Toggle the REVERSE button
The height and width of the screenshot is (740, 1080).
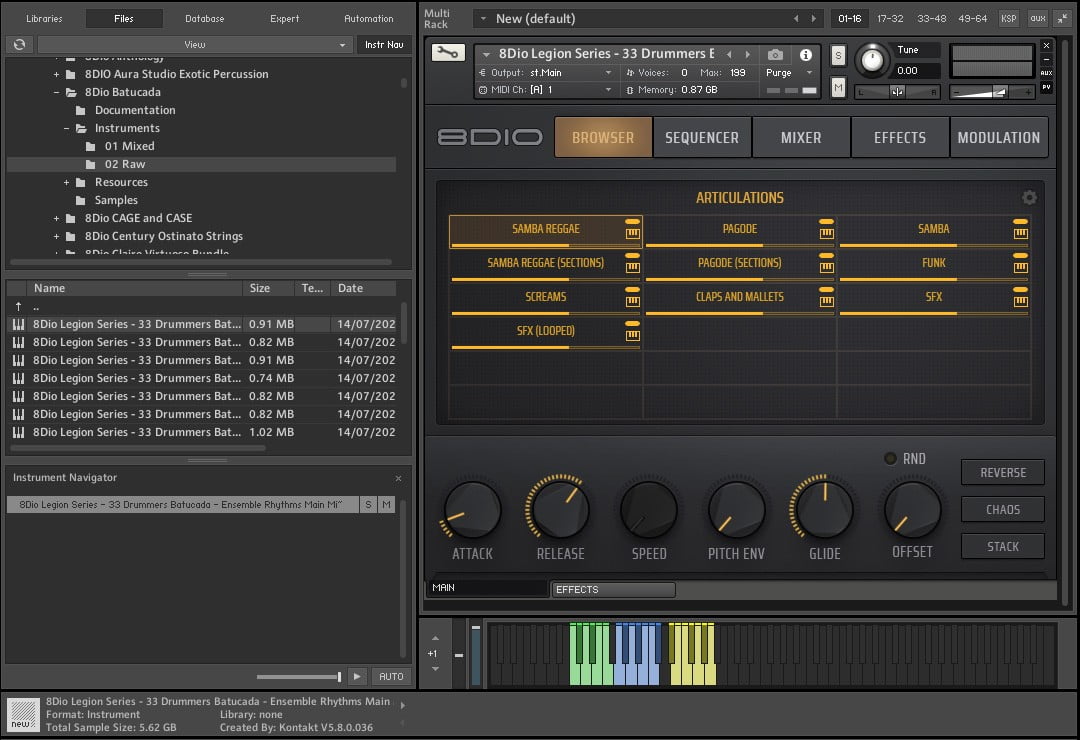click(x=1003, y=473)
